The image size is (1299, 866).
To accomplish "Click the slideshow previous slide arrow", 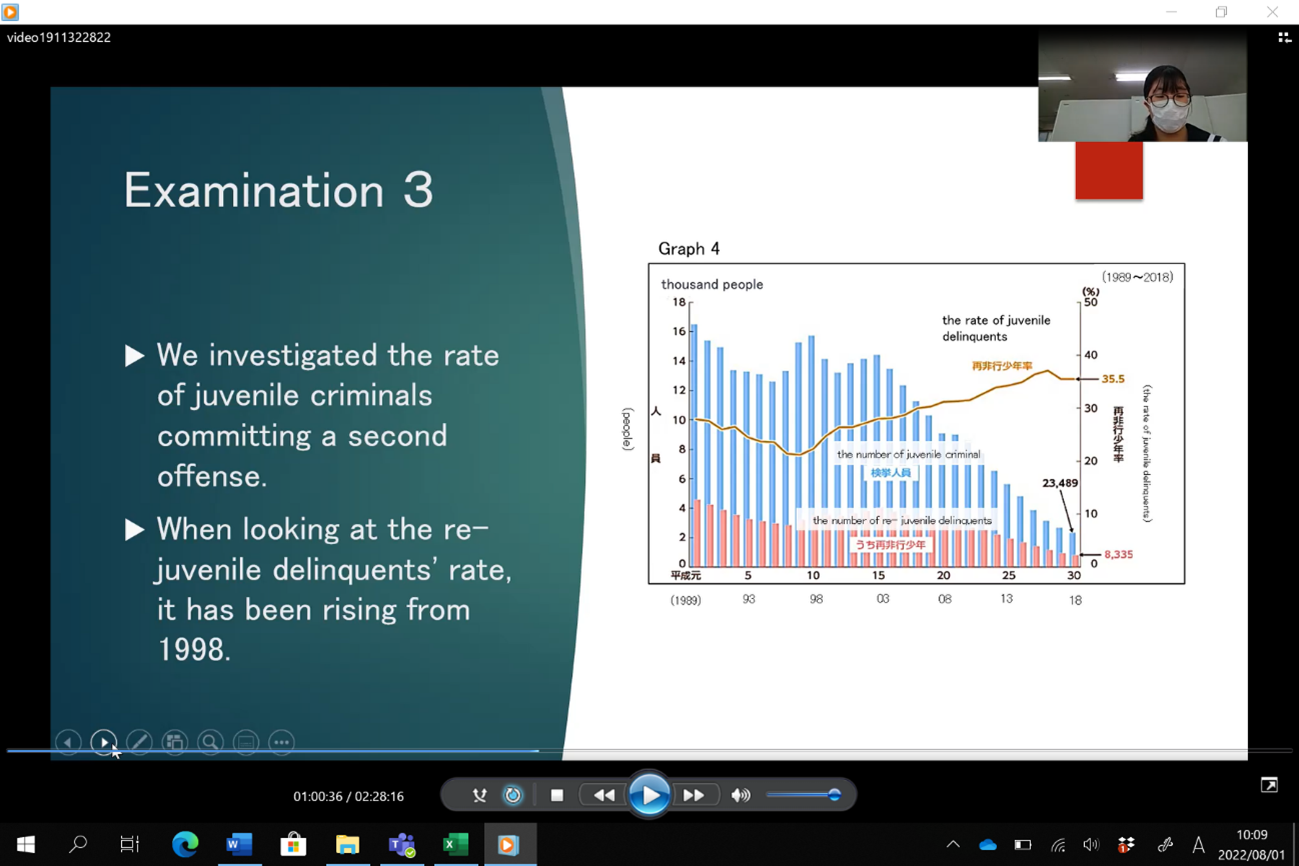I will pos(68,742).
